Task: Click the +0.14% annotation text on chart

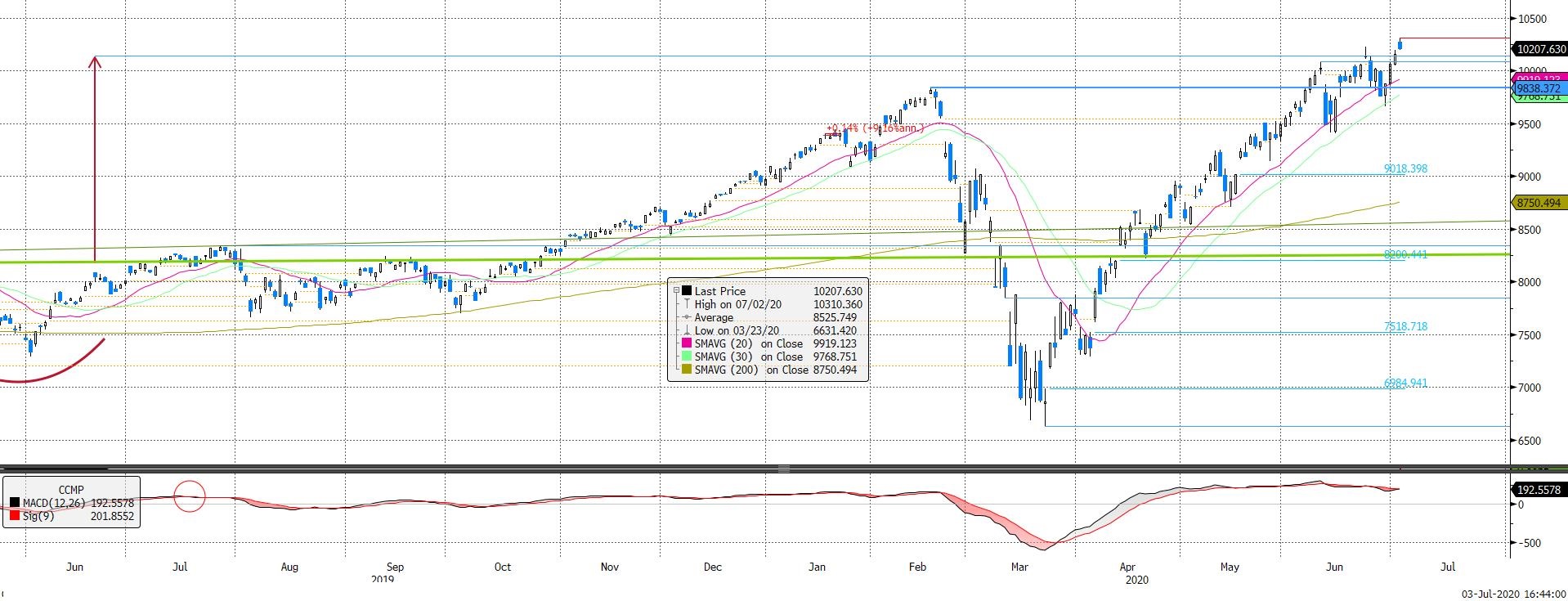Action: coord(876,128)
